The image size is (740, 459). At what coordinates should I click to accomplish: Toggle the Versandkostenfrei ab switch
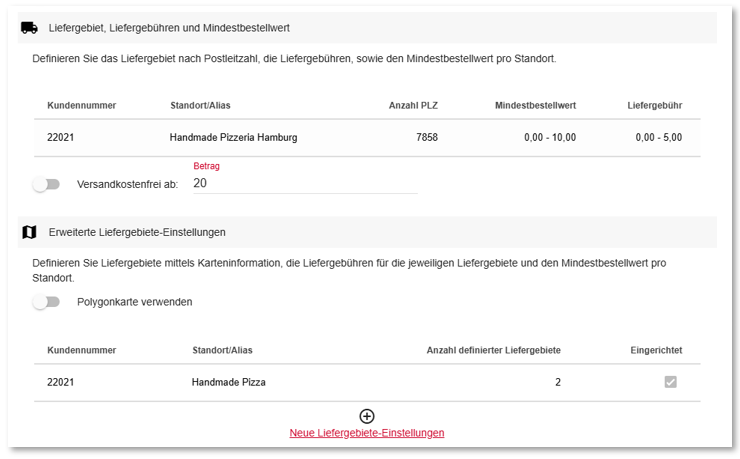pos(46,184)
